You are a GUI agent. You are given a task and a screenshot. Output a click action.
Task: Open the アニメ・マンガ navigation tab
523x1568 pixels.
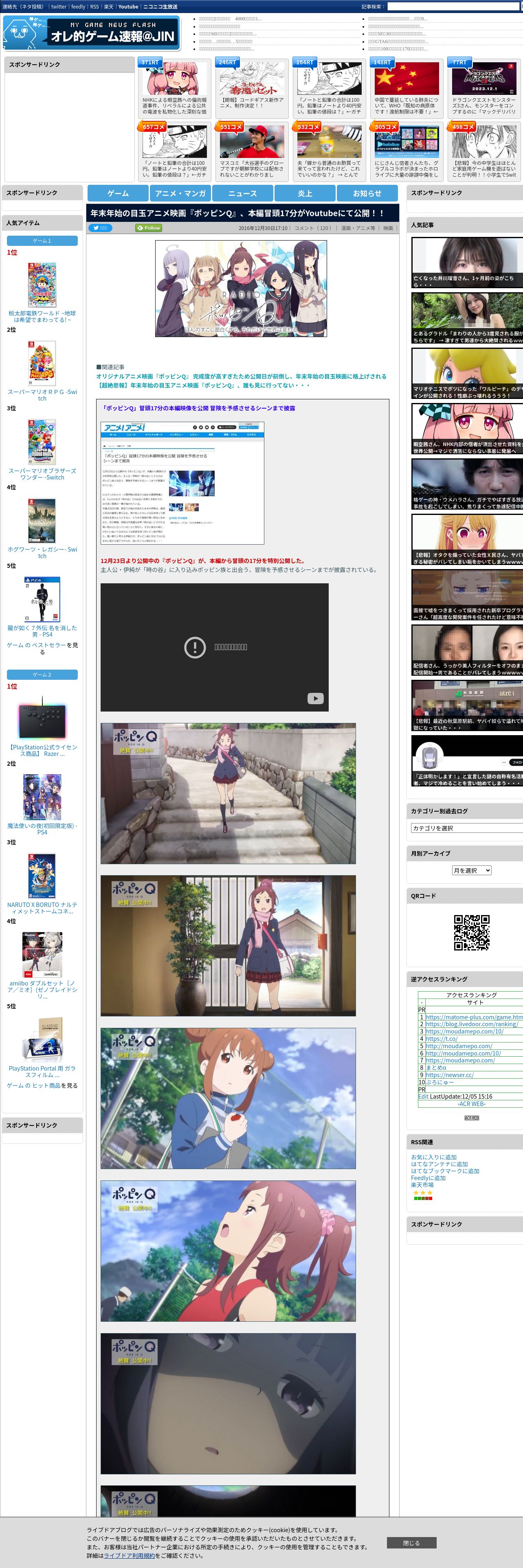click(180, 193)
